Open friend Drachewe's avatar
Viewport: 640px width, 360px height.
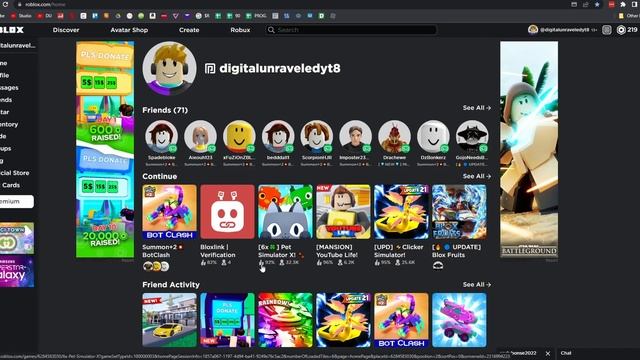(394, 136)
